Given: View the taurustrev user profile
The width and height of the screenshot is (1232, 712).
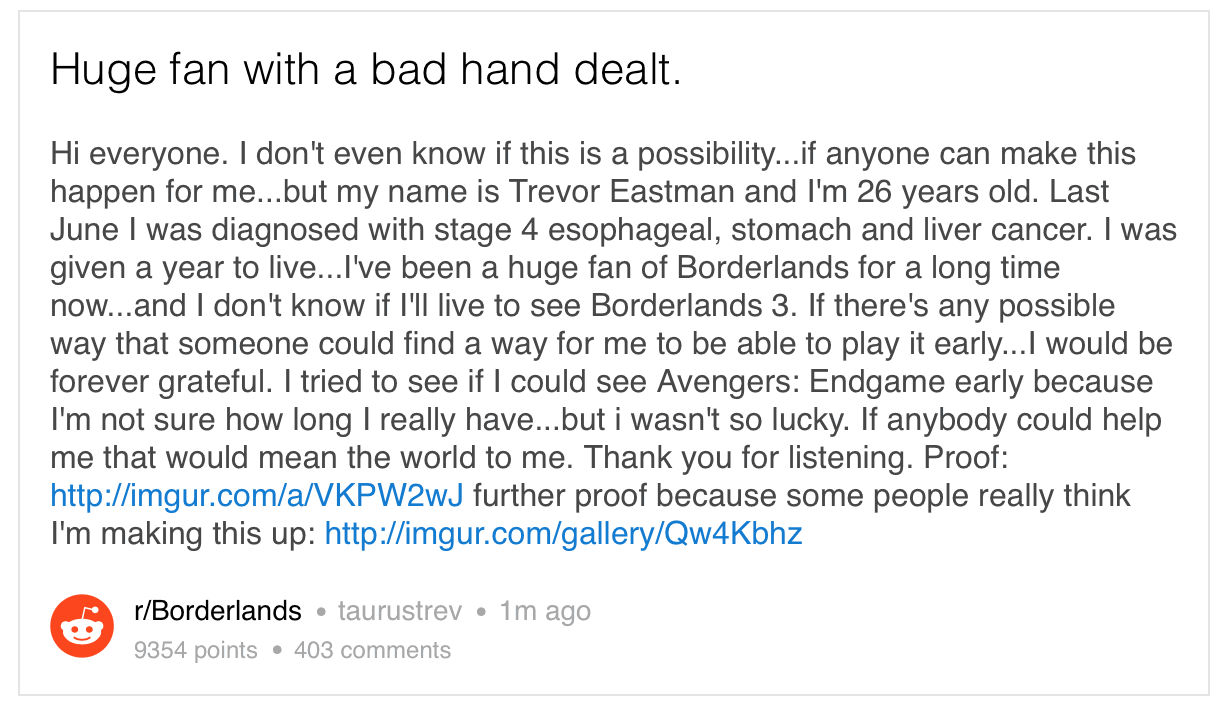Looking at the screenshot, I should click(400, 611).
